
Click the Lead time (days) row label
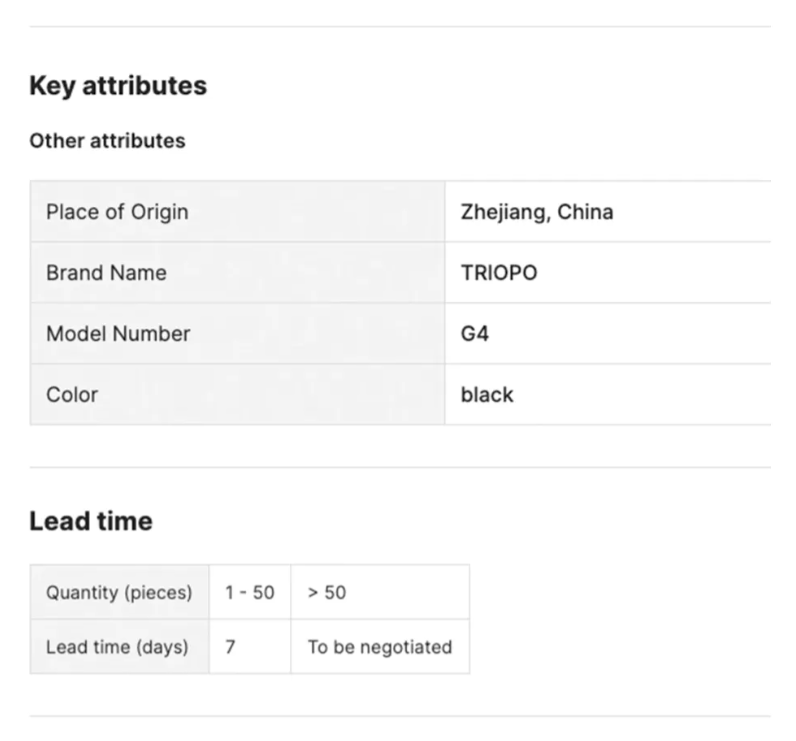[117, 647]
